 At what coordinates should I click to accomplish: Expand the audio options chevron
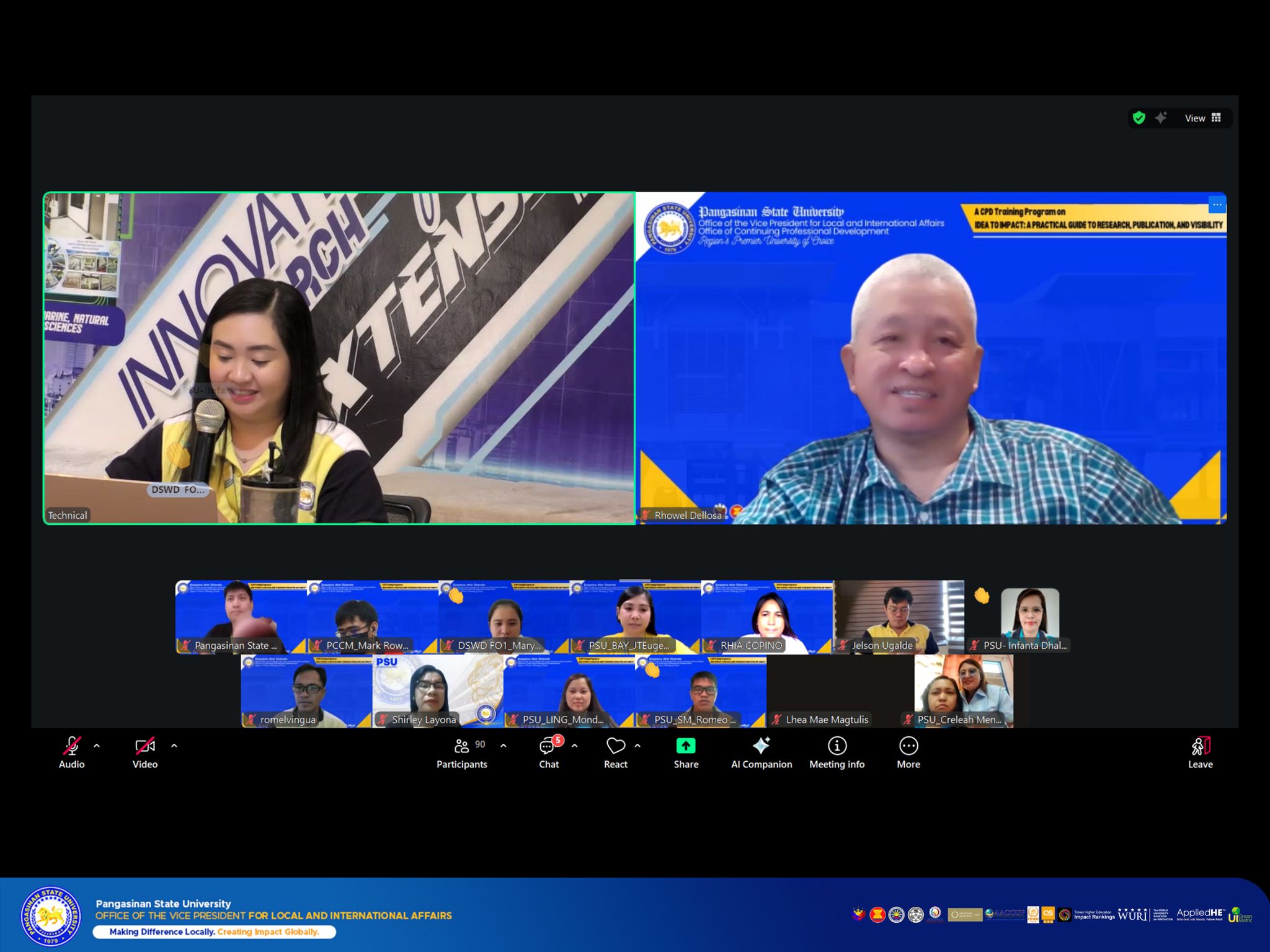pos(97,746)
